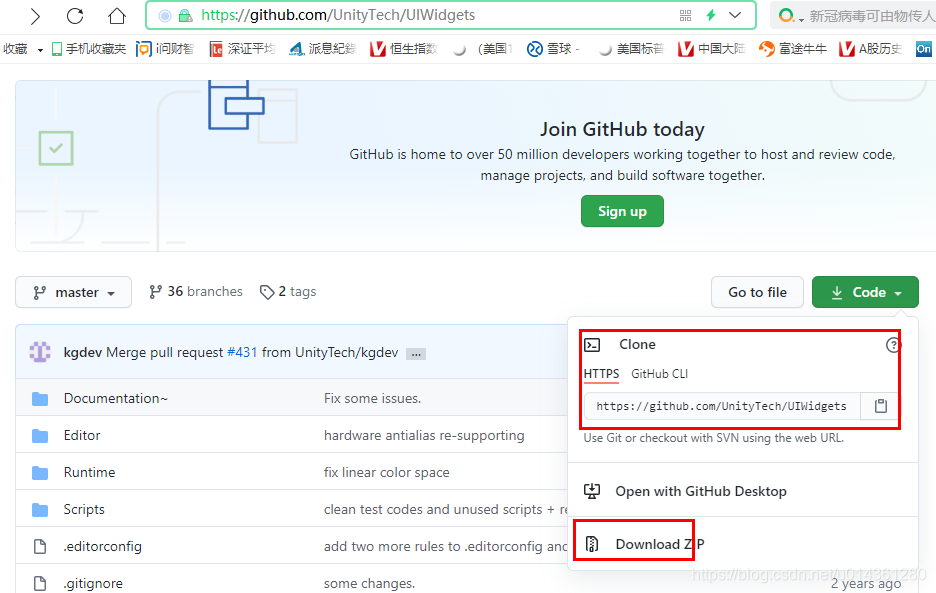Open 'hardware antialias re-supporting' commit message
The width and height of the screenshot is (936, 593).
point(424,435)
